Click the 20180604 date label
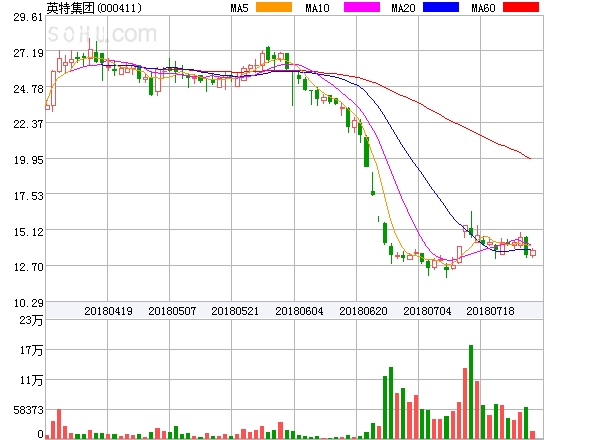Image resolution: width=600 pixels, height=440 pixels. [x=299, y=311]
